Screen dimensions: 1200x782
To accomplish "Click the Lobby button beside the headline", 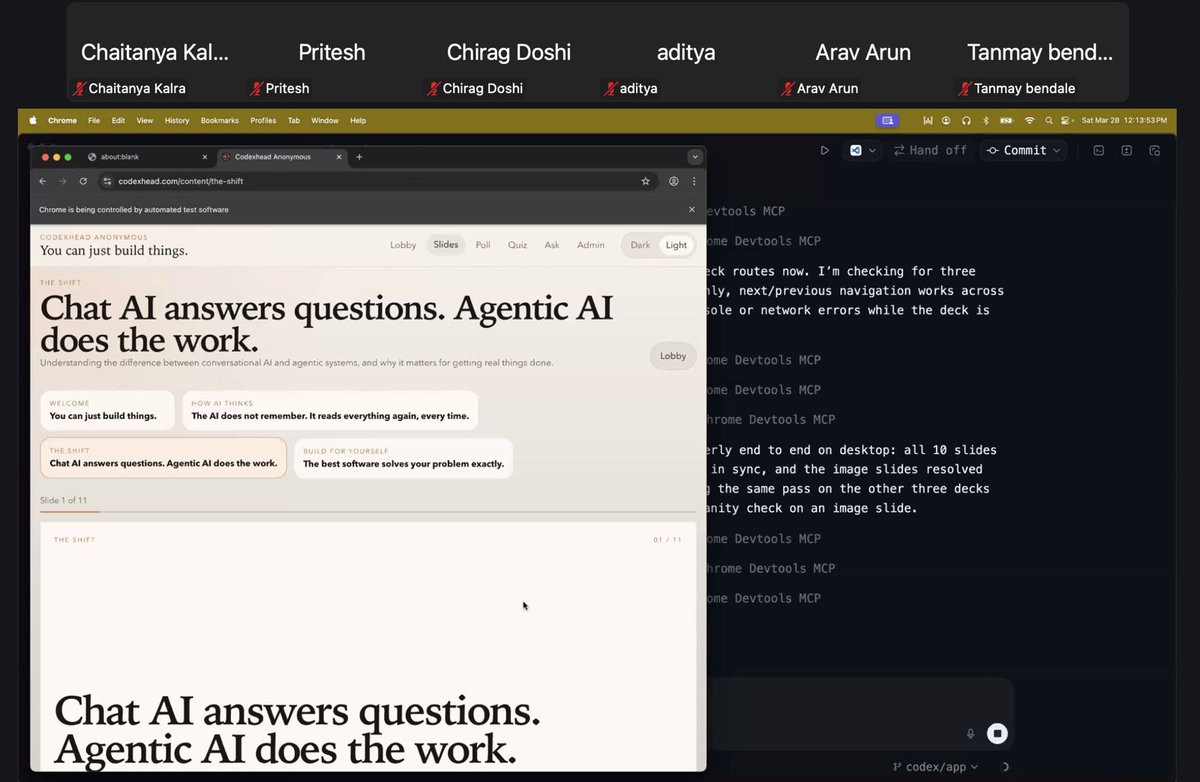I will tap(673, 356).
